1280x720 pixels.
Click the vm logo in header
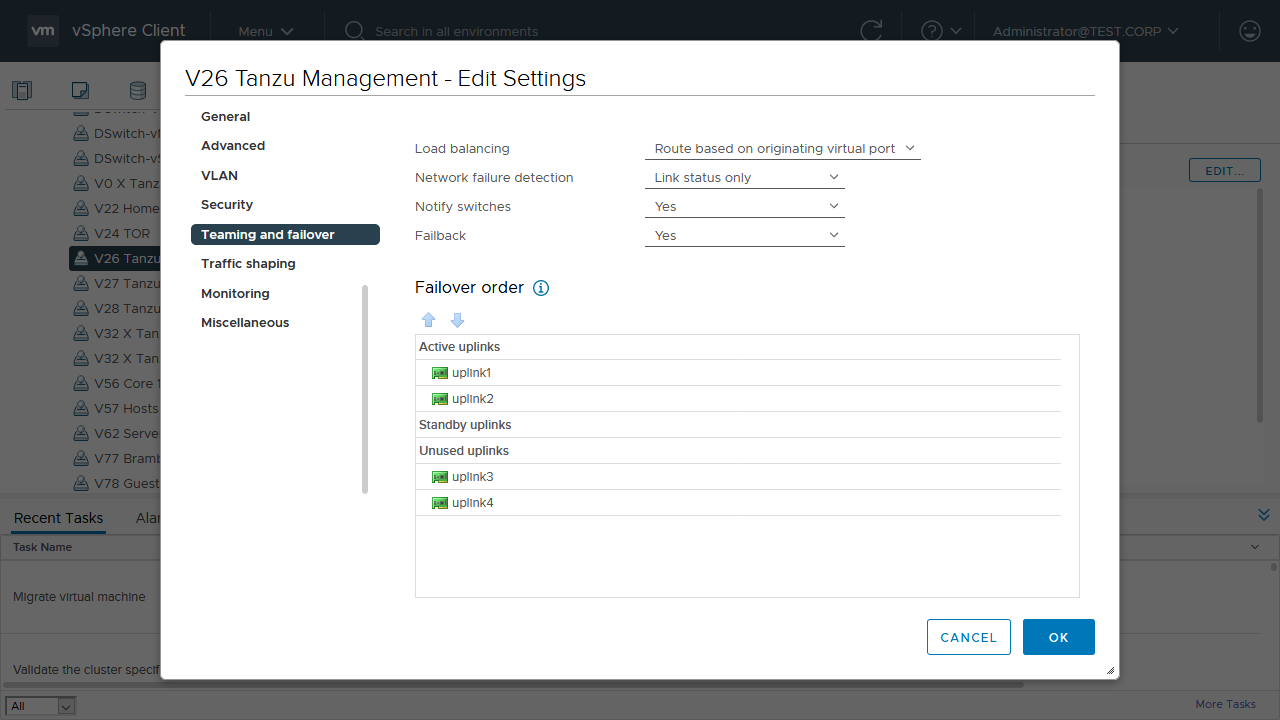[43, 31]
